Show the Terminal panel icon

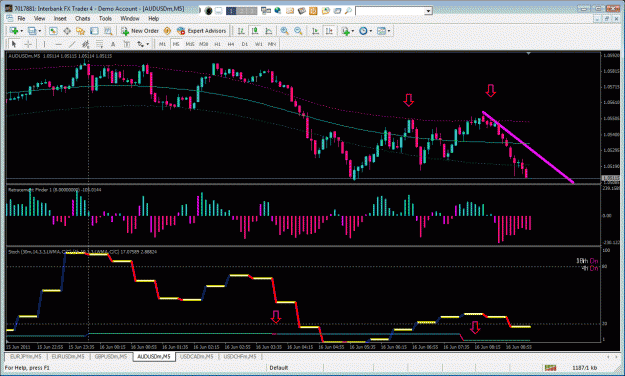[x=94, y=31]
